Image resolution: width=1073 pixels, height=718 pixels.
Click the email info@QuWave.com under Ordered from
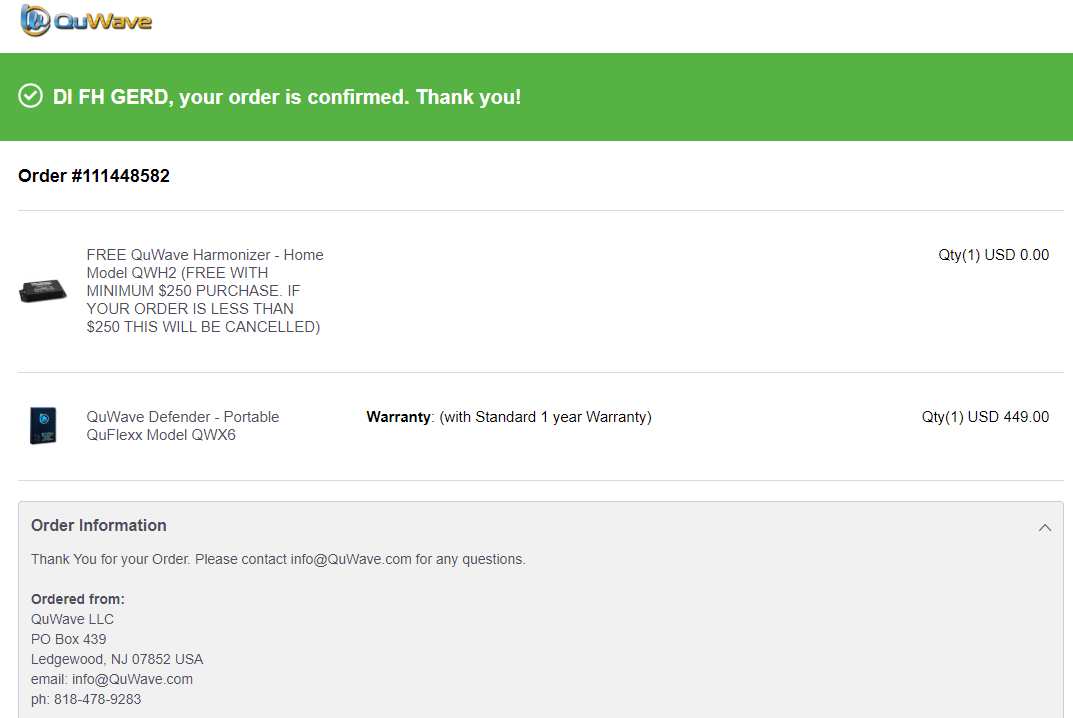[132, 679]
